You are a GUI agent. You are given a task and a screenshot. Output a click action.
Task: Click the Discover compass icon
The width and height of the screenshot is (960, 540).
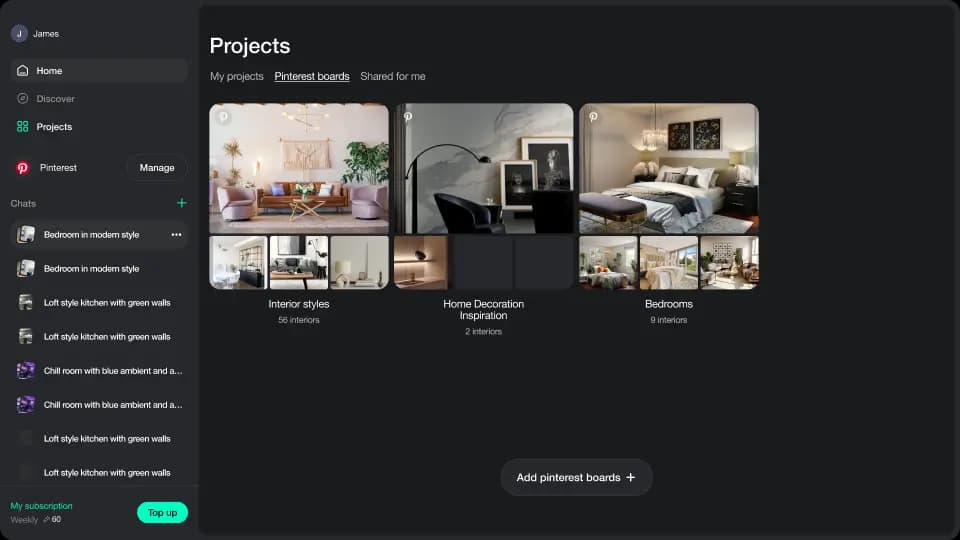(23, 99)
